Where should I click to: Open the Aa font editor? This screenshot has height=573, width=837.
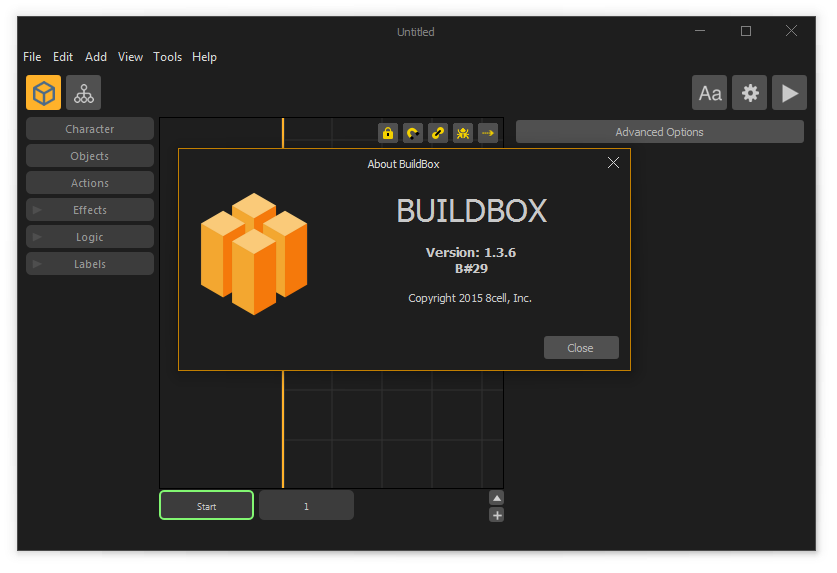(709, 93)
